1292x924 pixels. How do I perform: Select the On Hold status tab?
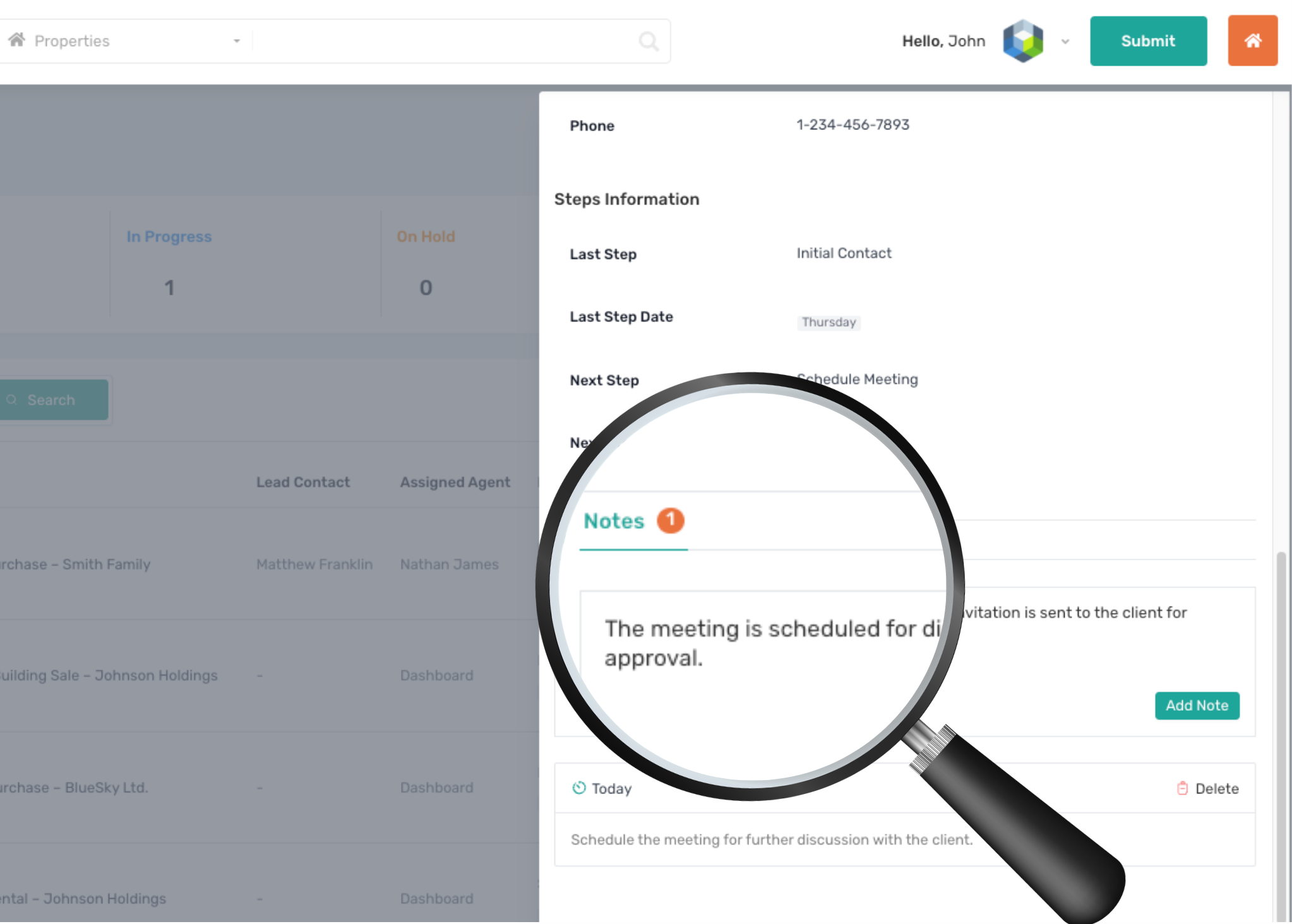pyautogui.click(x=426, y=237)
